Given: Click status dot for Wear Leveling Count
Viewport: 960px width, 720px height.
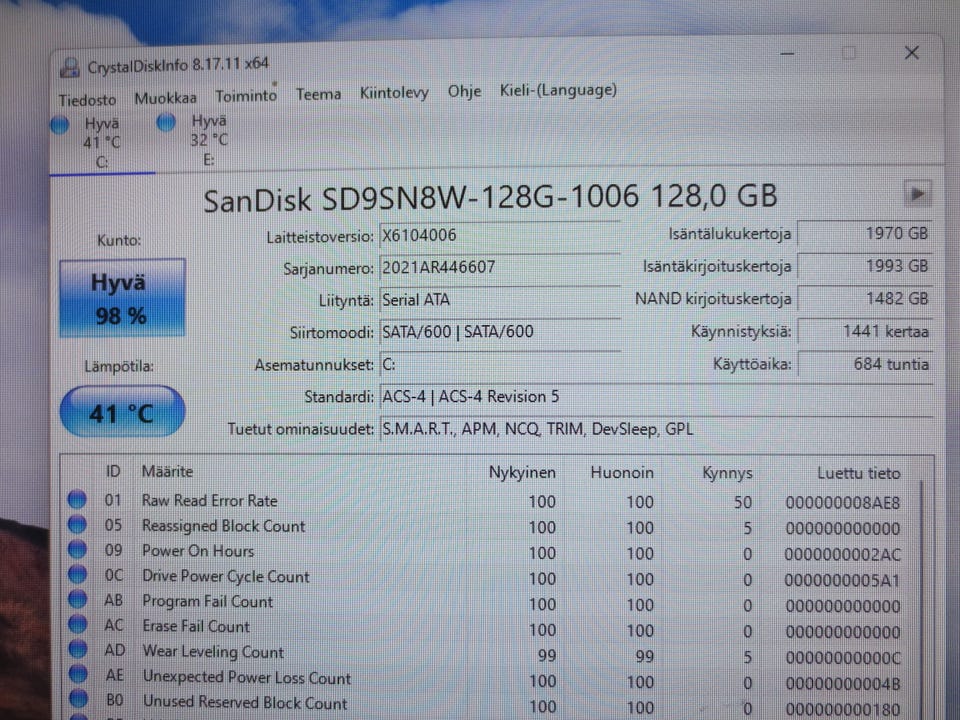Looking at the screenshot, I should click(78, 648).
